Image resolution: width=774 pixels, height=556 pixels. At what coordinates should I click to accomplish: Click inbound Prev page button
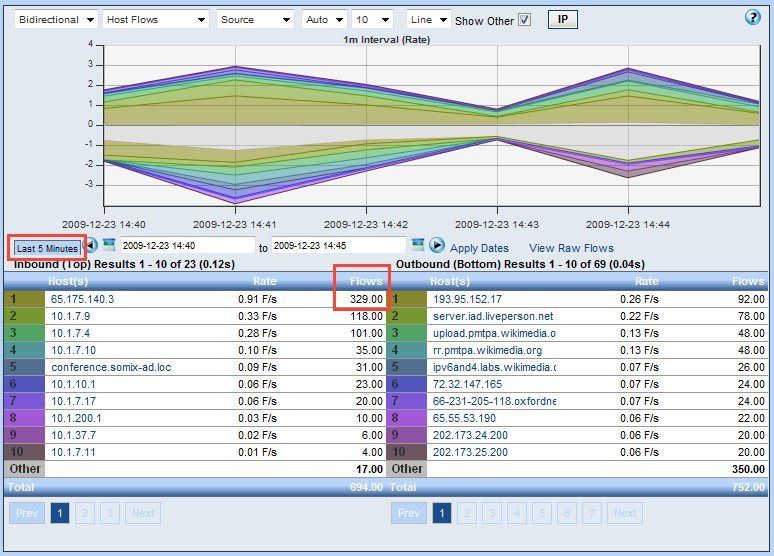click(x=27, y=513)
